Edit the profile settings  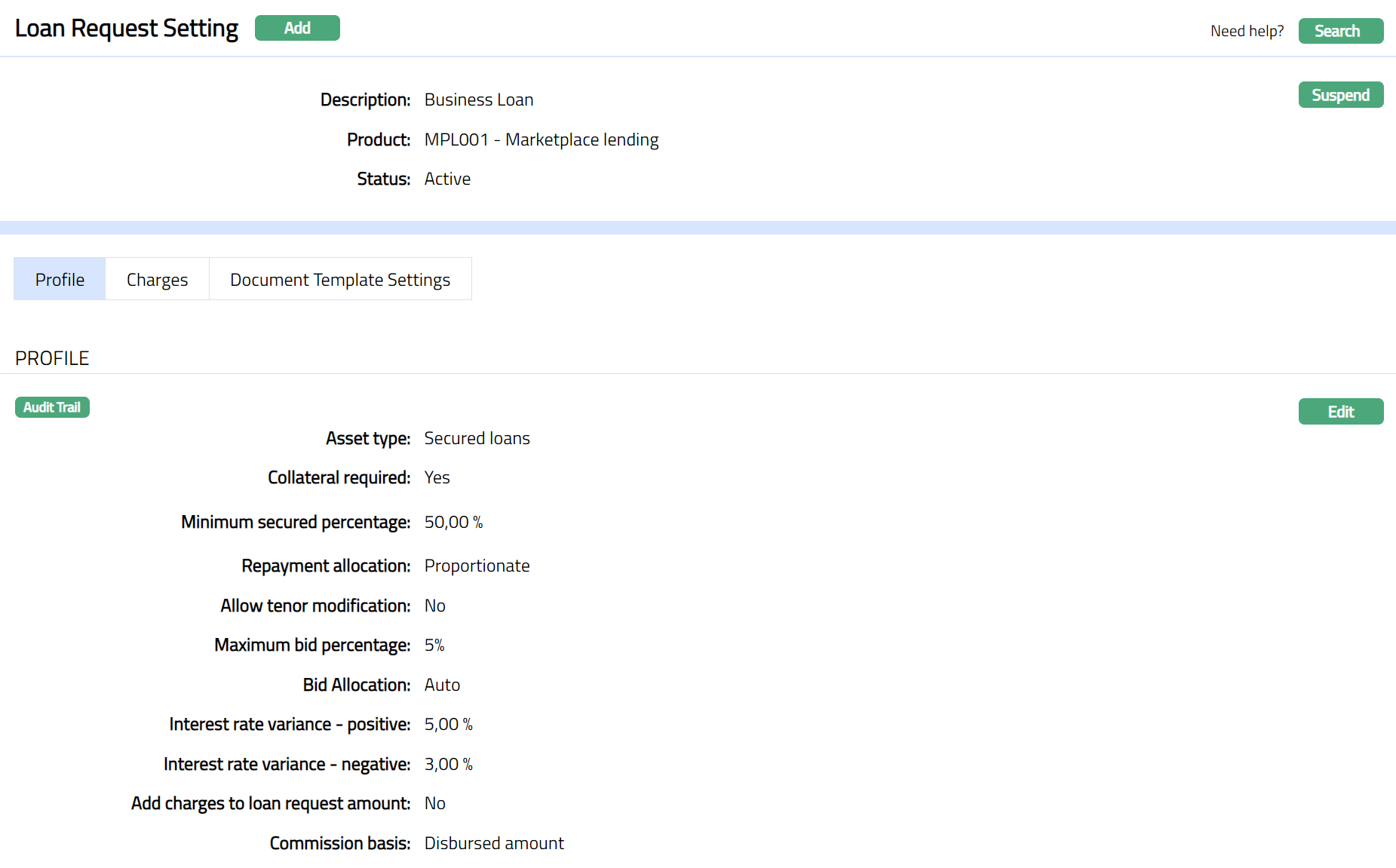pos(1340,412)
